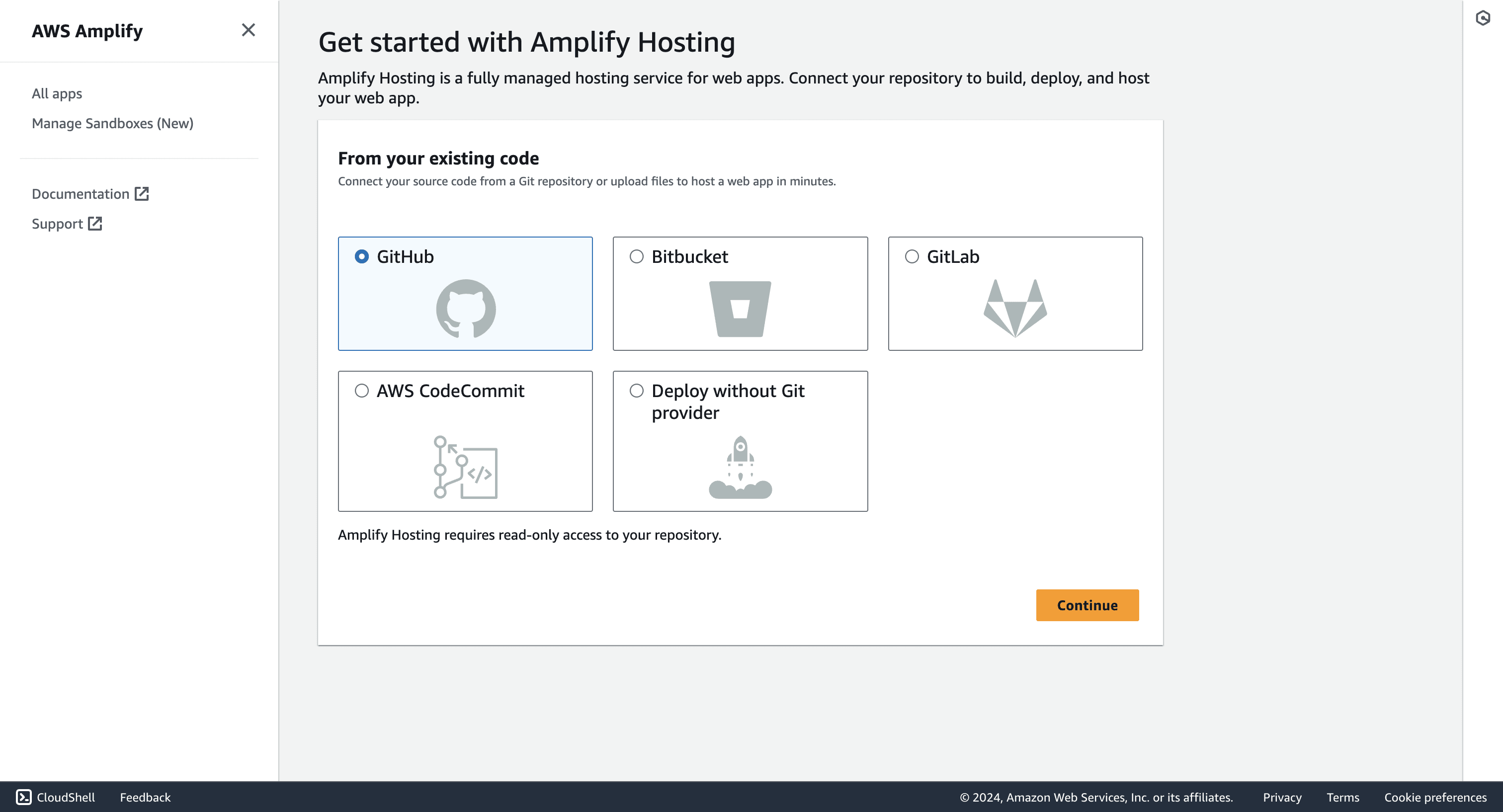Open Cookie preferences in the footer

[1435, 797]
